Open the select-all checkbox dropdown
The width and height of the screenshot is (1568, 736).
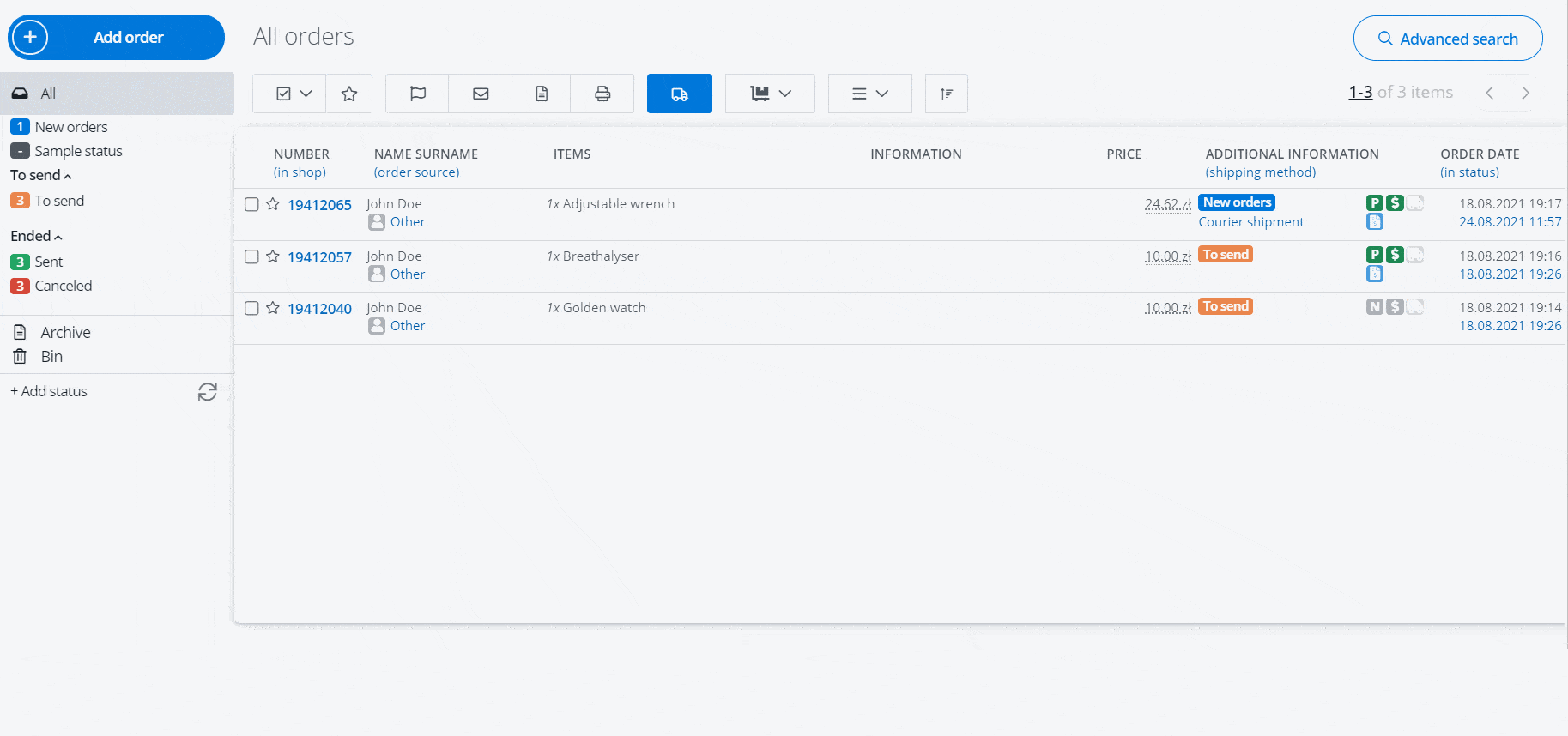[289, 94]
